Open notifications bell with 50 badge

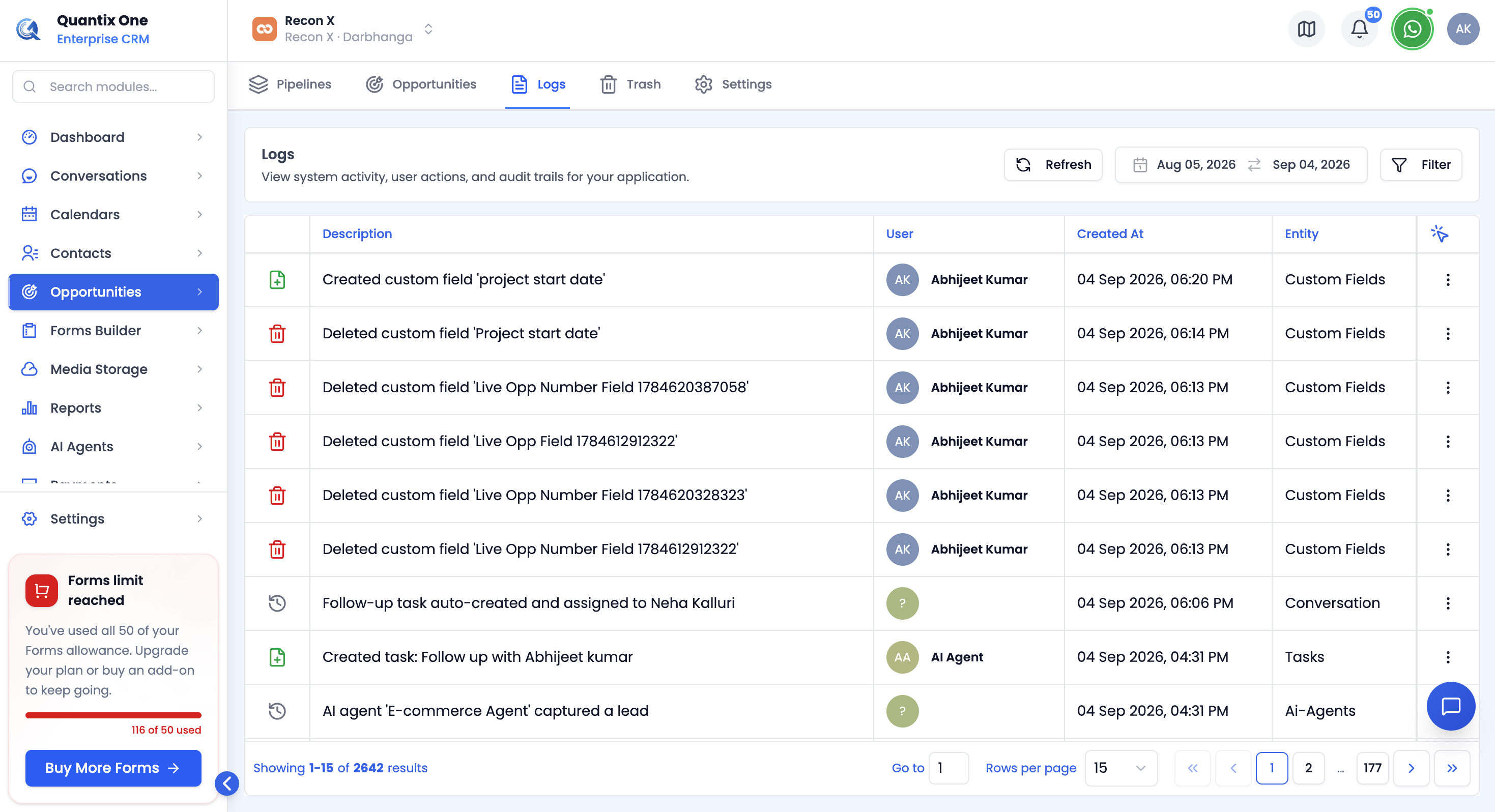(1359, 29)
